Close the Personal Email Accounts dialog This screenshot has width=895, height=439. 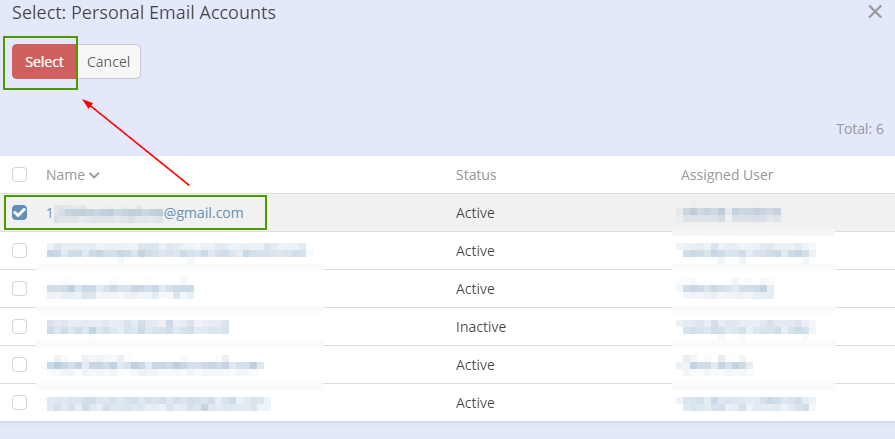[874, 12]
